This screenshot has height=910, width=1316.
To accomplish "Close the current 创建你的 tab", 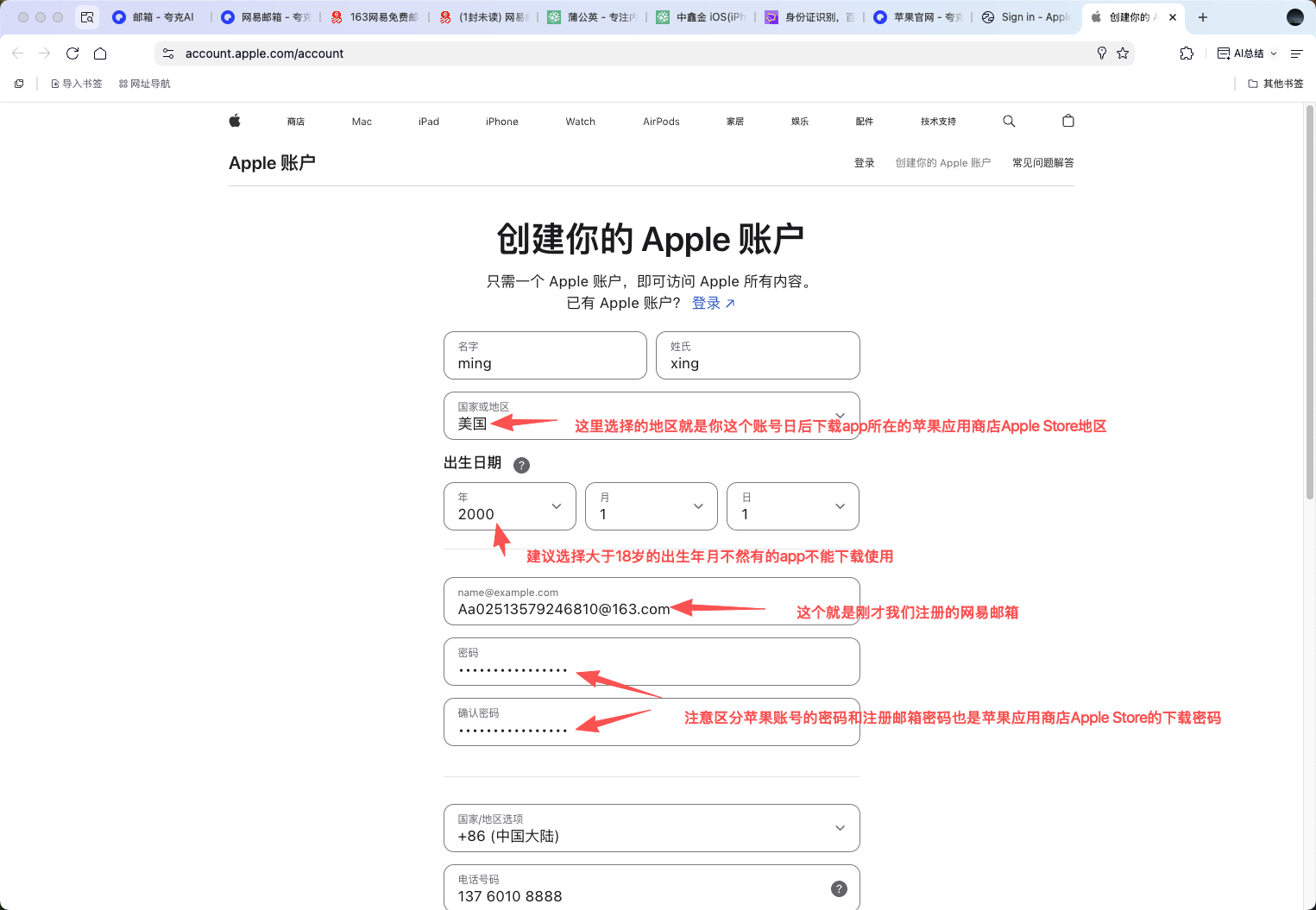I will pos(1173,17).
